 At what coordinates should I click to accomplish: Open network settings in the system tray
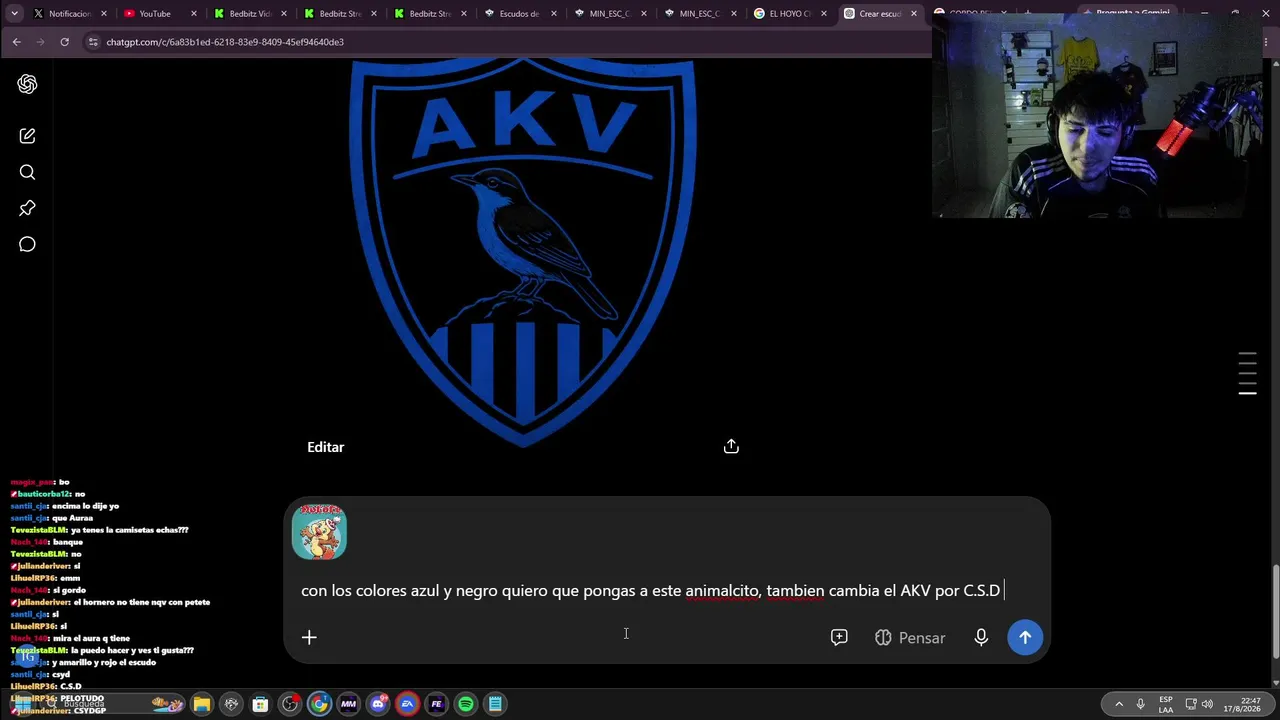click(x=1191, y=704)
